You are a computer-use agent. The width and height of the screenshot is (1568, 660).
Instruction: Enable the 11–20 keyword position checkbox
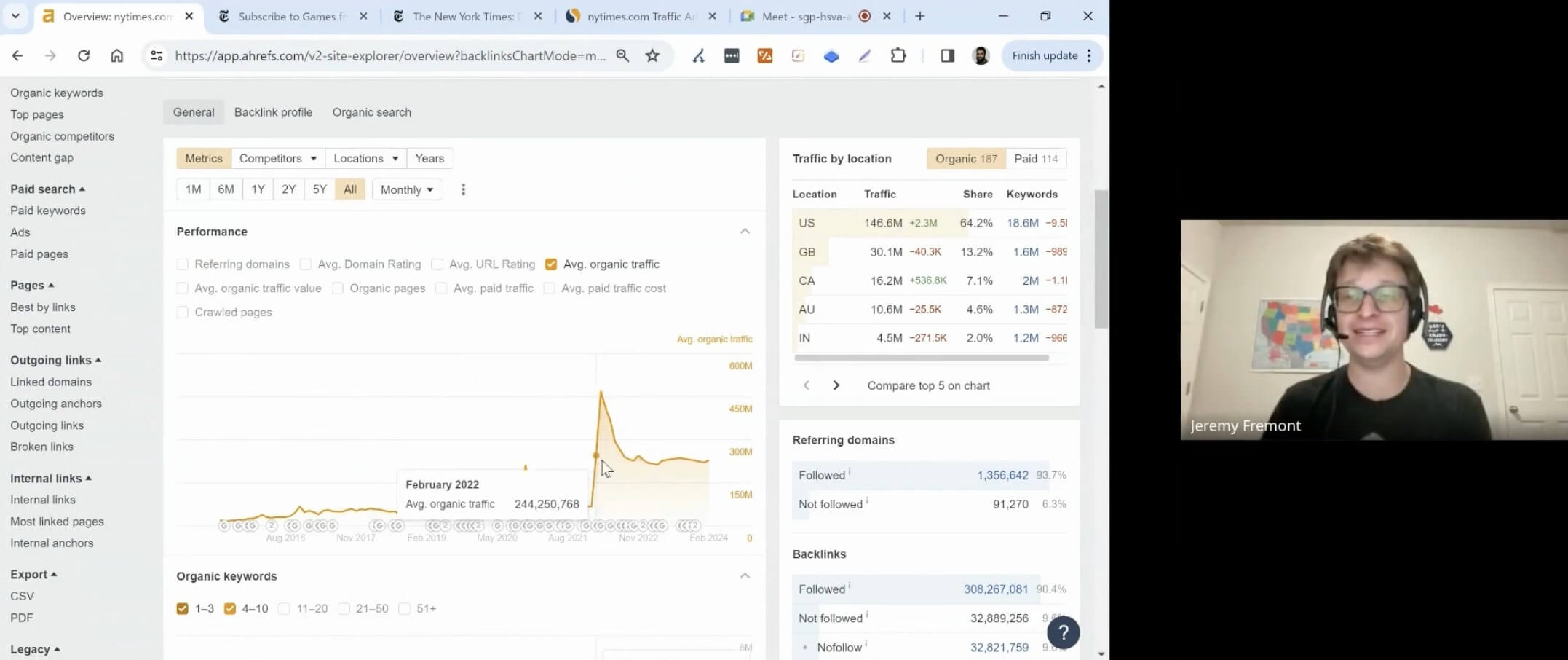(x=285, y=609)
